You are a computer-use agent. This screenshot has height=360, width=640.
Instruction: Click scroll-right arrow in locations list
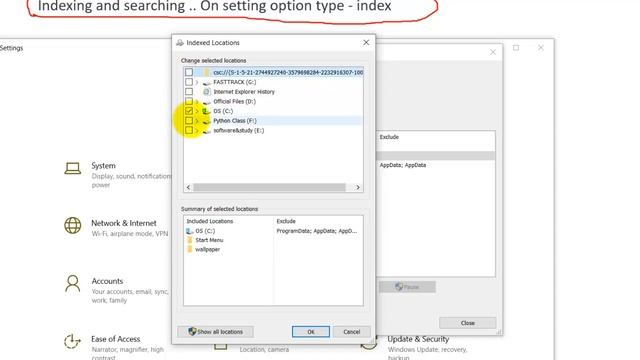tap(358, 187)
